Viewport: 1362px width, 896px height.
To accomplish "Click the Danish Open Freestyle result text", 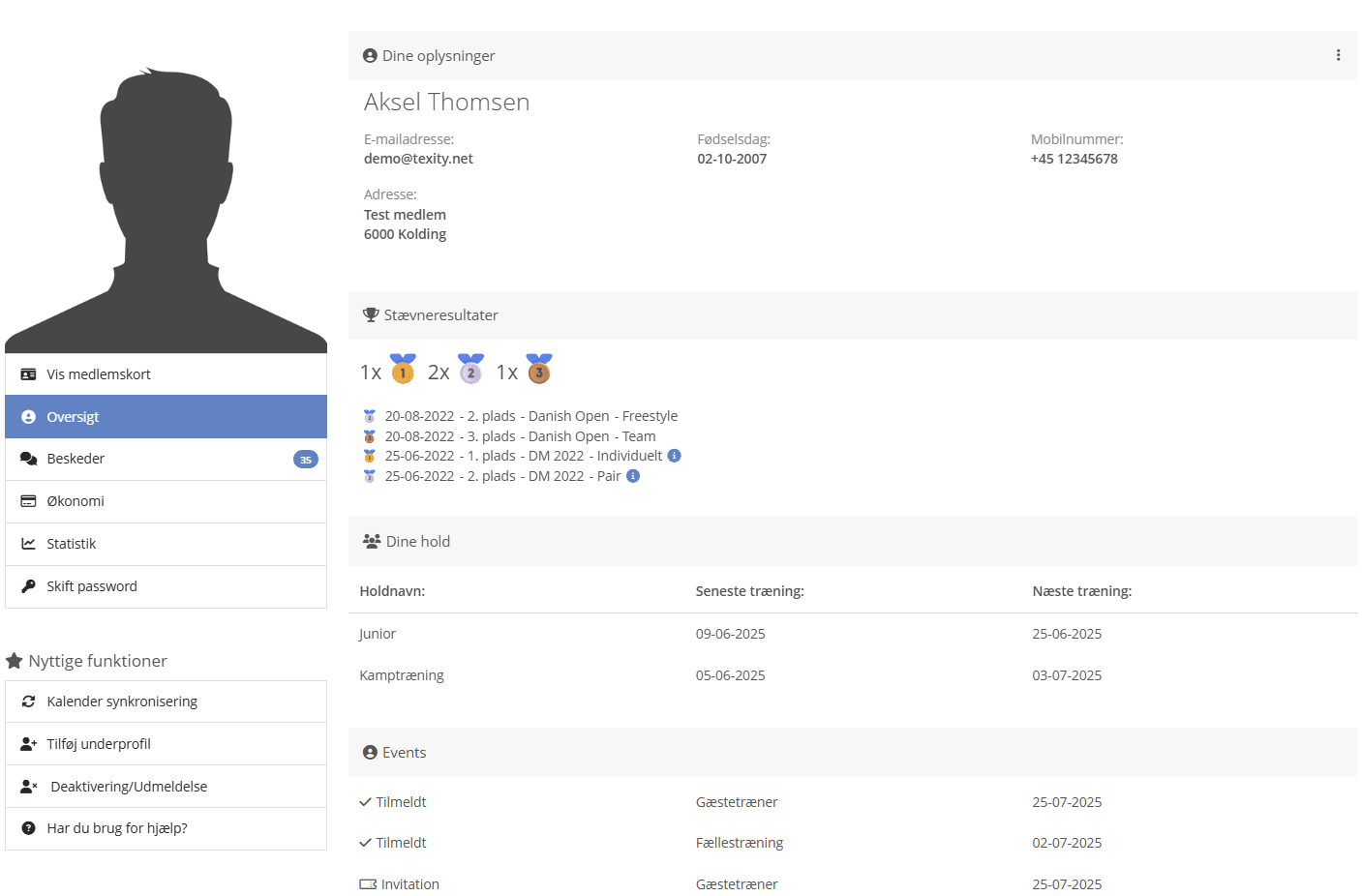I will point(531,416).
